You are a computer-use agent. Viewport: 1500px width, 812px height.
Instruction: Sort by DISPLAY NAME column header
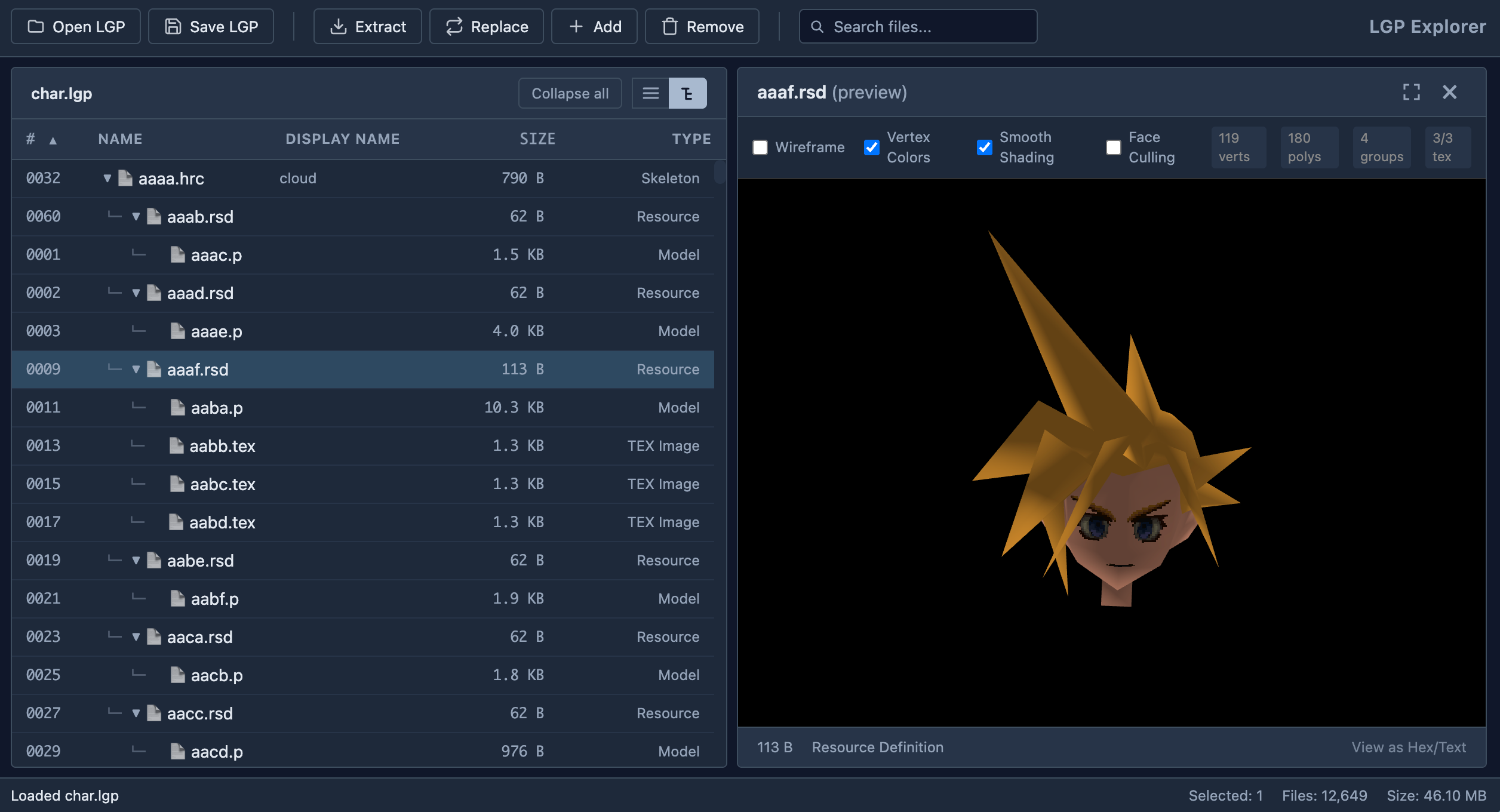tap(342, 139)
